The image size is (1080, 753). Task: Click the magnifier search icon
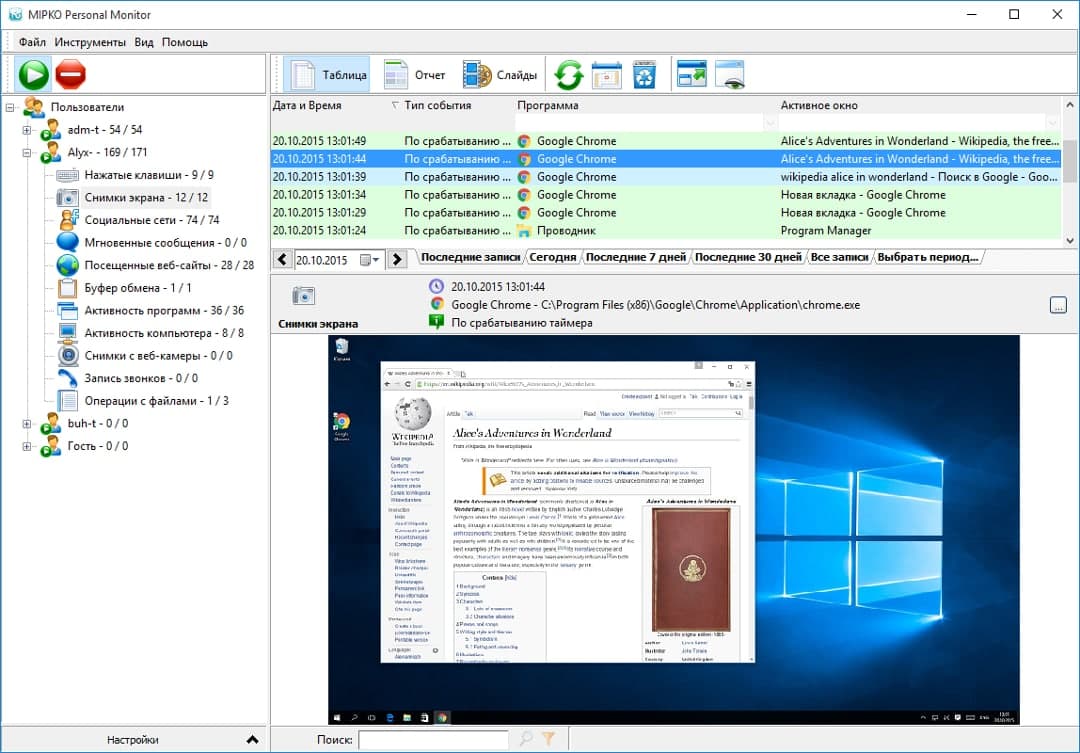point(526,739)
